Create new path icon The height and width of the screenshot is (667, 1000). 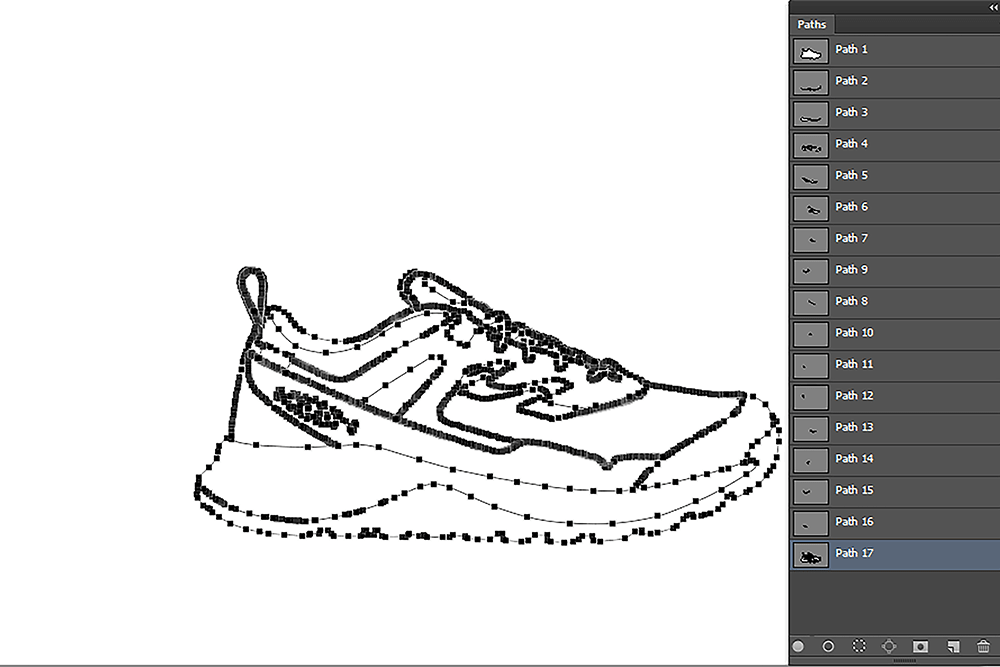tap(953, 647)
